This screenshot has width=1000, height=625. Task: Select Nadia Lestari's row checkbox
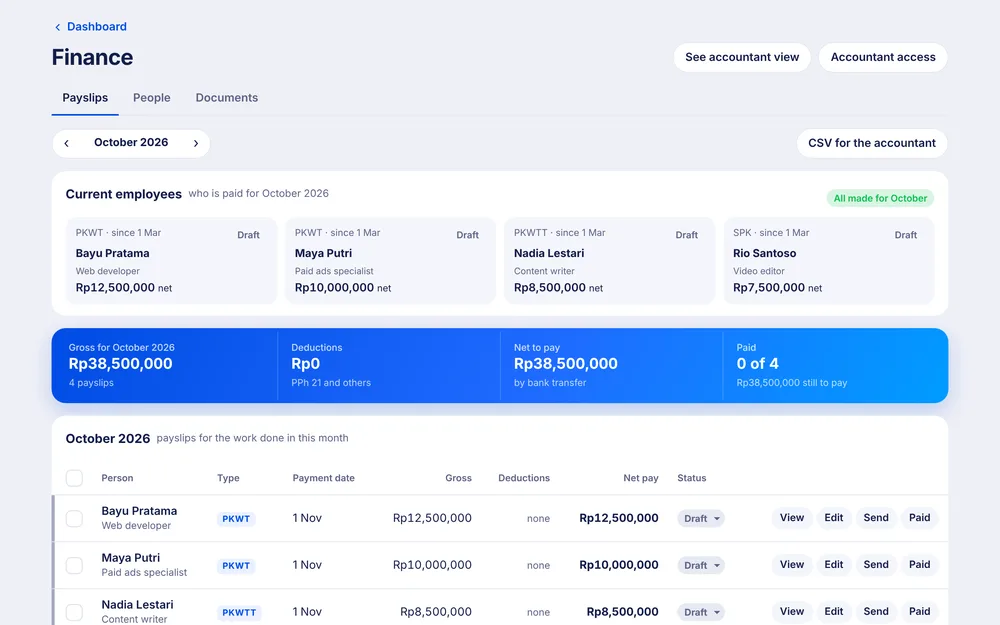[x=74, y=612]
